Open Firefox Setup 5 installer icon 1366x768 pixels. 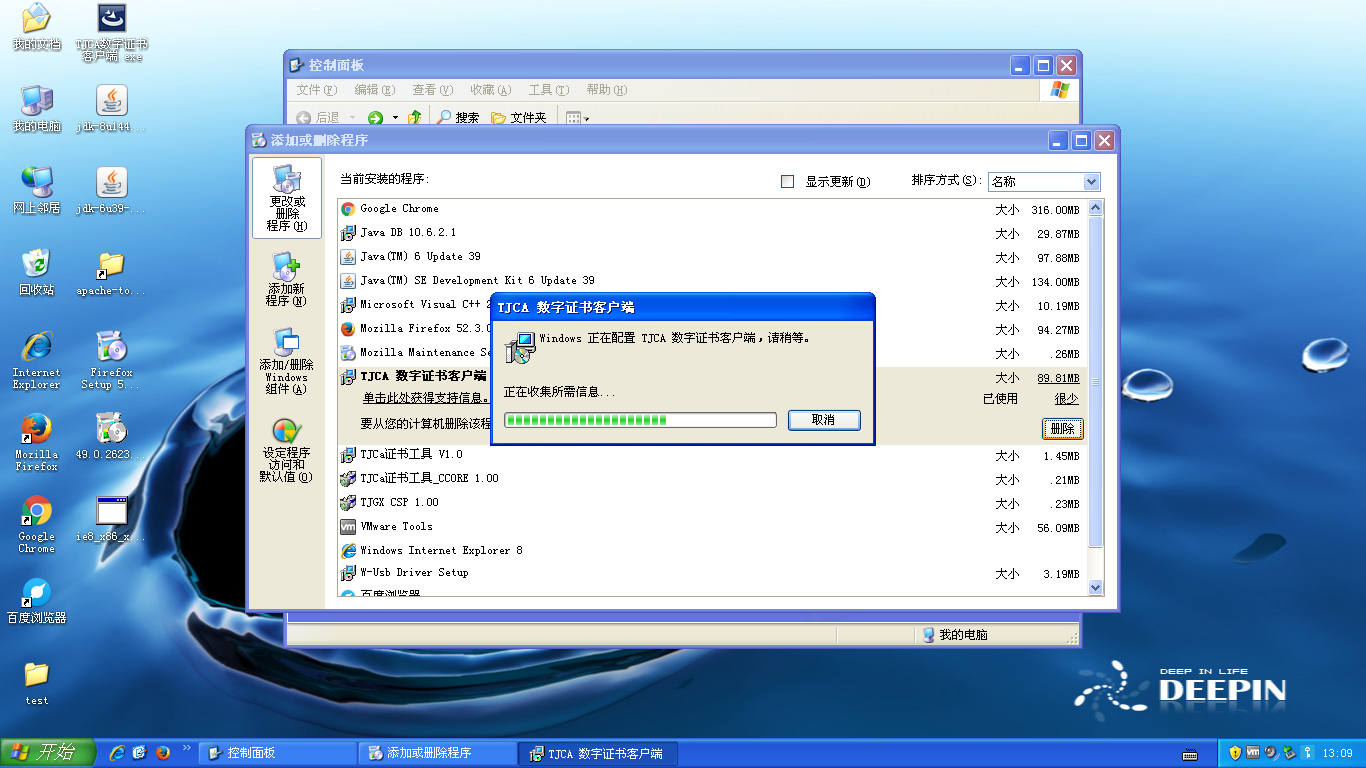tap(111, 360)
